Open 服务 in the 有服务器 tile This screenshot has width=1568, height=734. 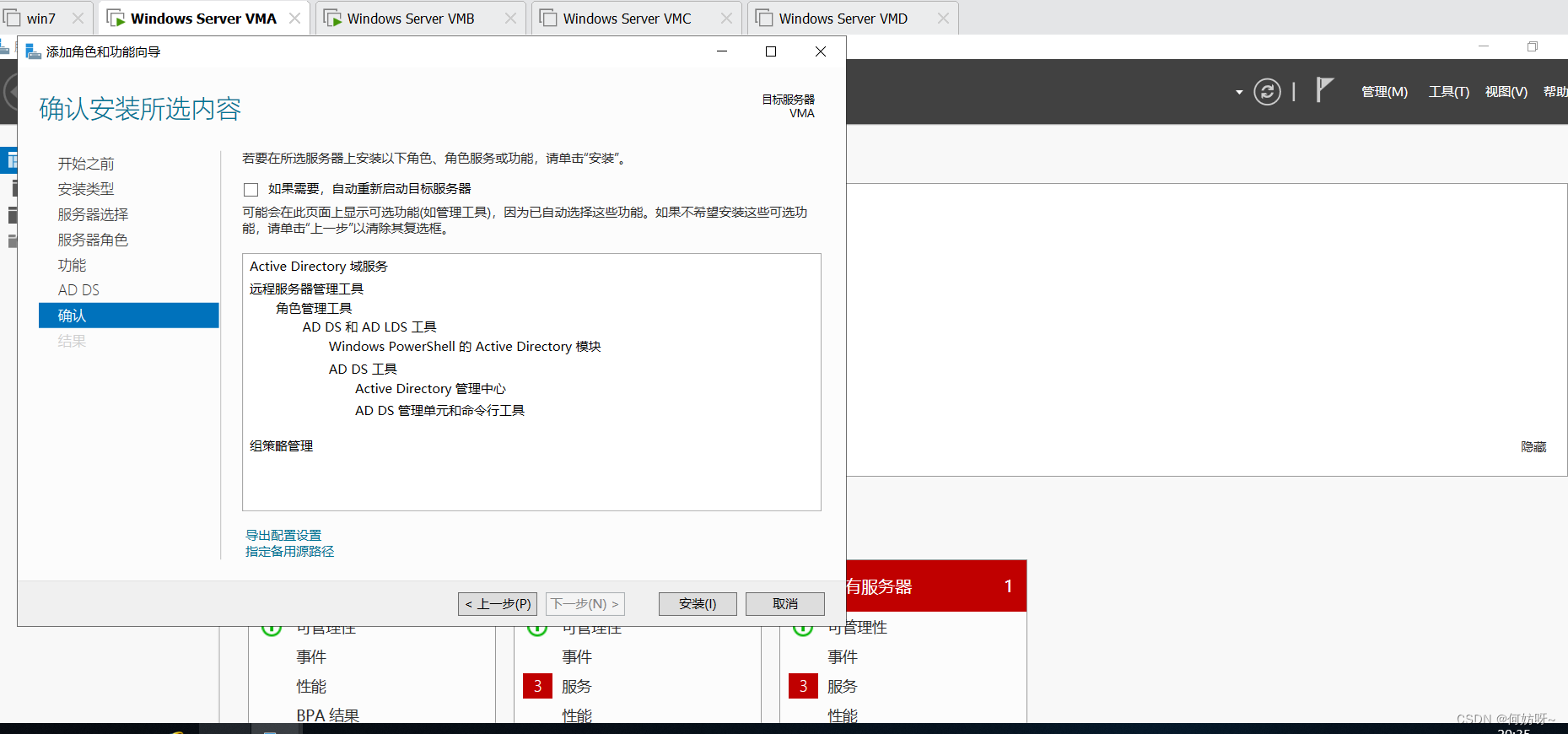coord(842,686)
